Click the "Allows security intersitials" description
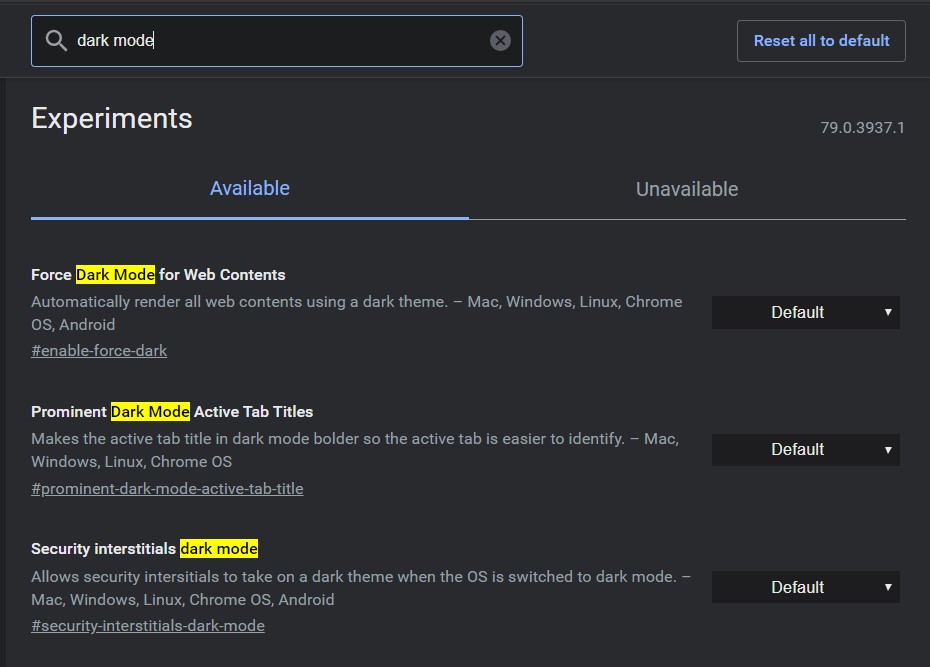This screenshot has height=667, width=930. 361,588
